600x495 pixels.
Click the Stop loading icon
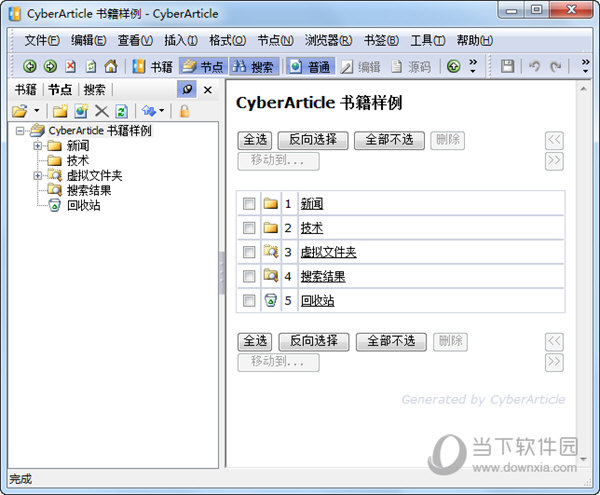click(70, 67)
